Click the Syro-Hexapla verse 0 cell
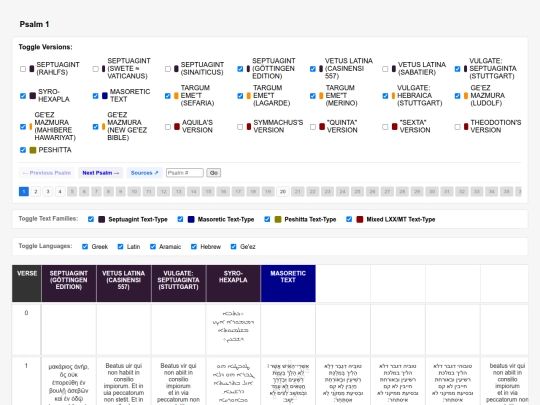The image size is (540, 405). pyautogui.click(x=233, y=330)
